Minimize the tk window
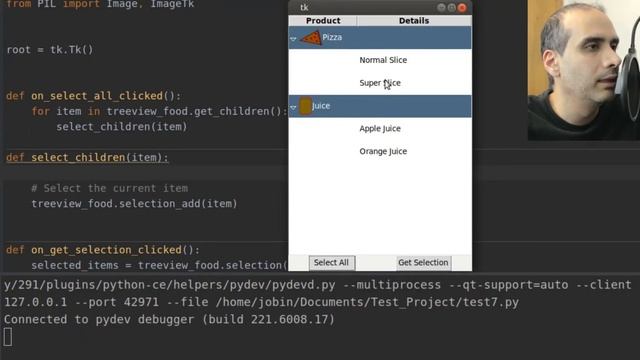The width and height of the screenshot is (640, 360). click(441, 8)
